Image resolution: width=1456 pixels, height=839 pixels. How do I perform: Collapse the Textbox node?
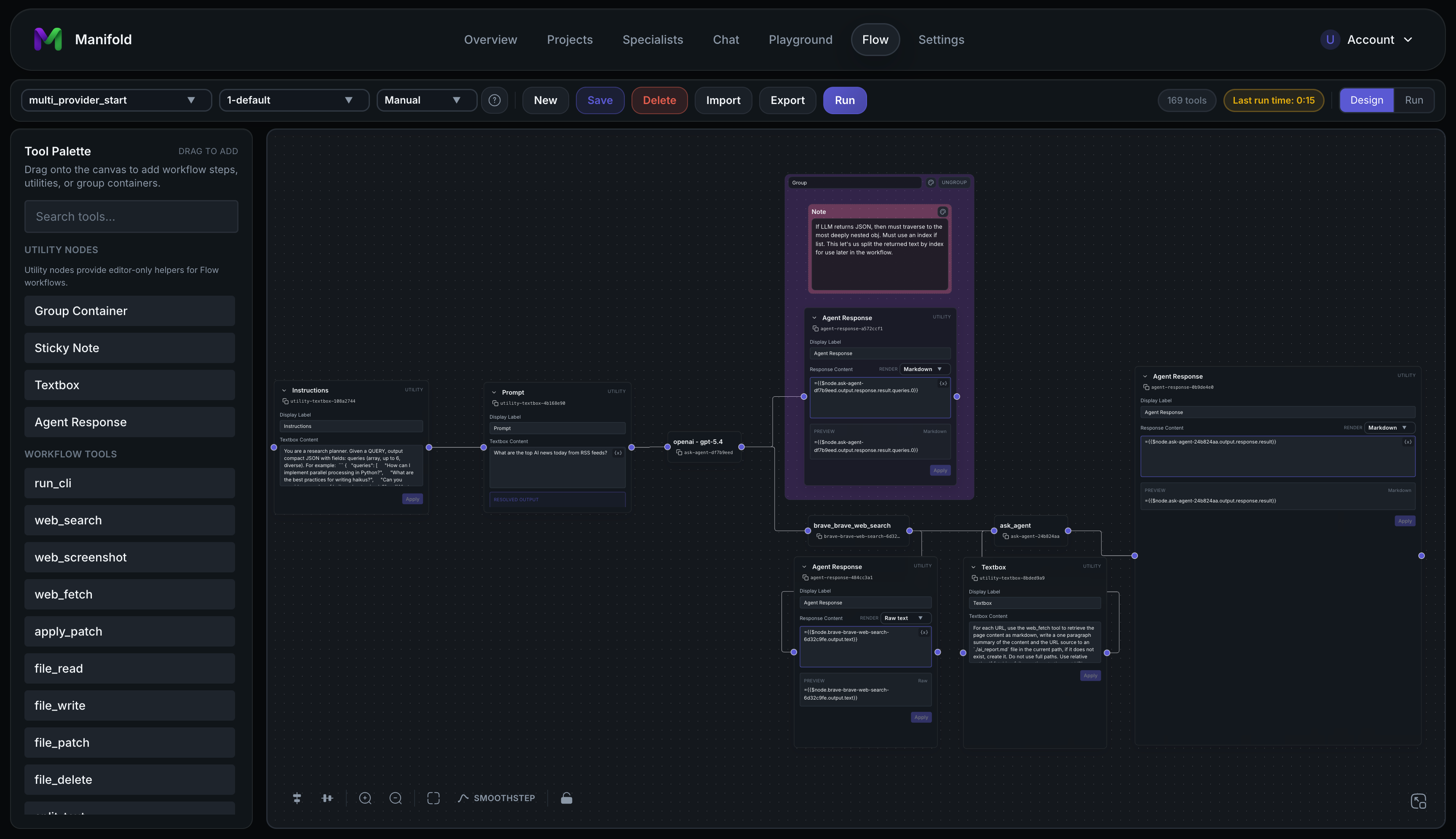[x=974, y=568]
